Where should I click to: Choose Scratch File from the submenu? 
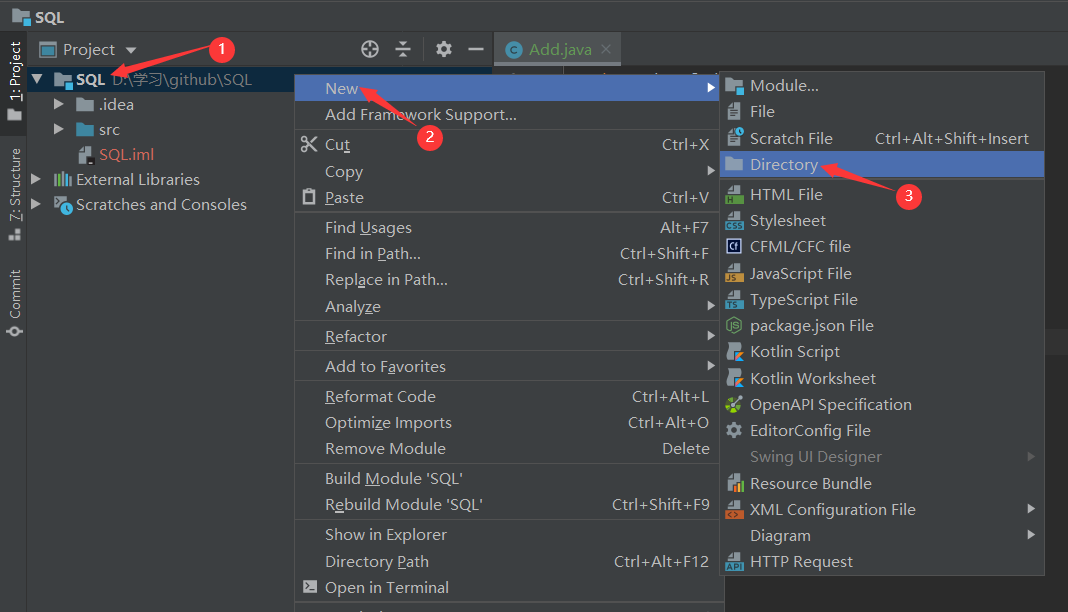(790, 137)
